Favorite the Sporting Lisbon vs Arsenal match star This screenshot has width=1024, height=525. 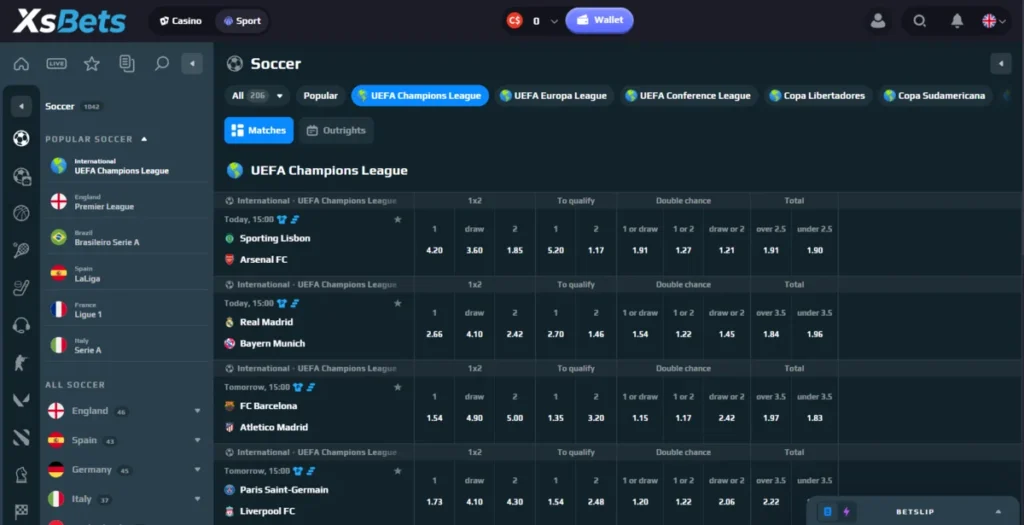point(398,219)
